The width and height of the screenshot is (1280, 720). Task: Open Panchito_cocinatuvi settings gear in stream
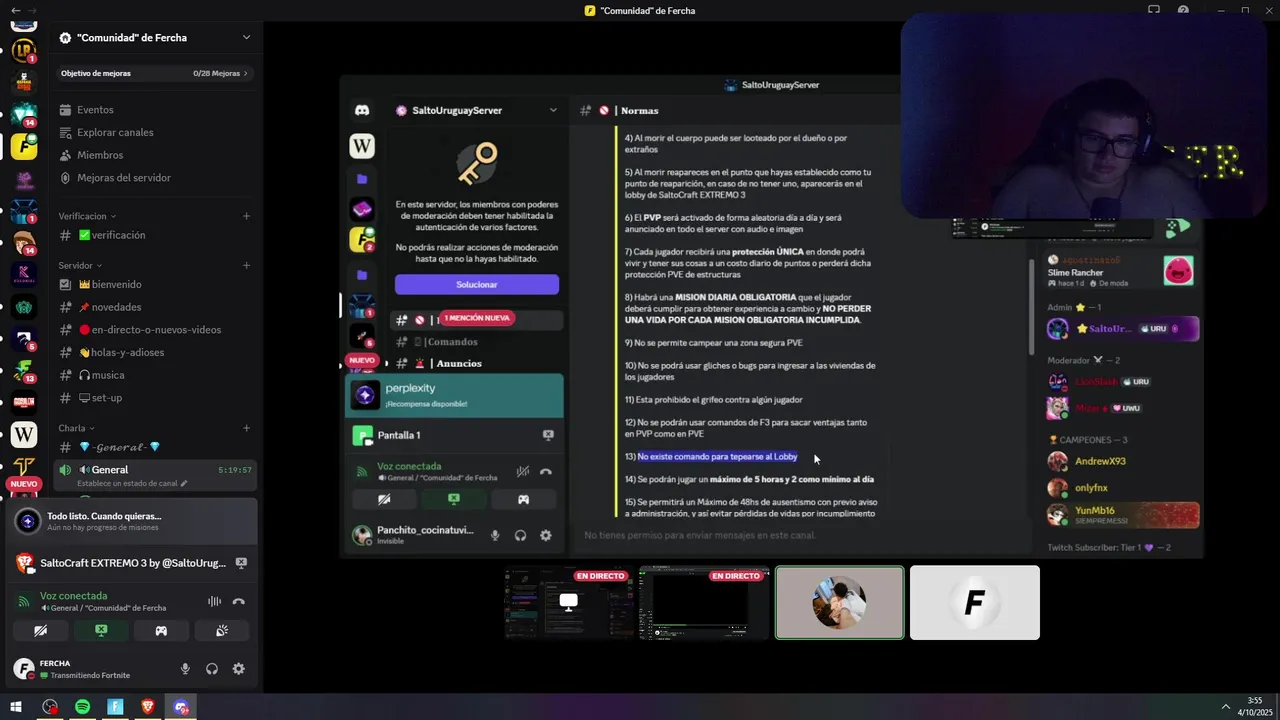click(545, 535)
